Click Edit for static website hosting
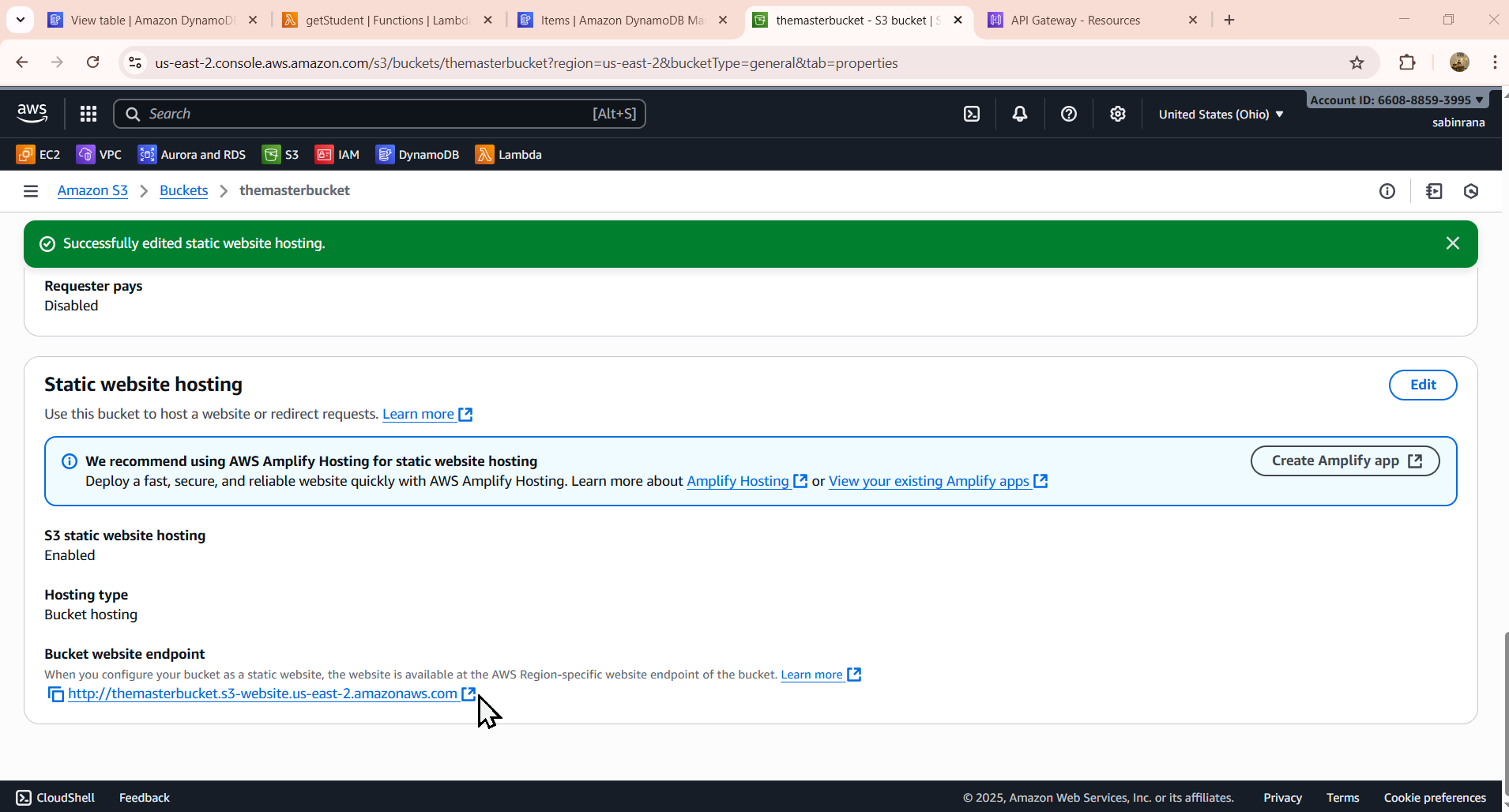The image size is (1509, 812). pos(1423,385)
